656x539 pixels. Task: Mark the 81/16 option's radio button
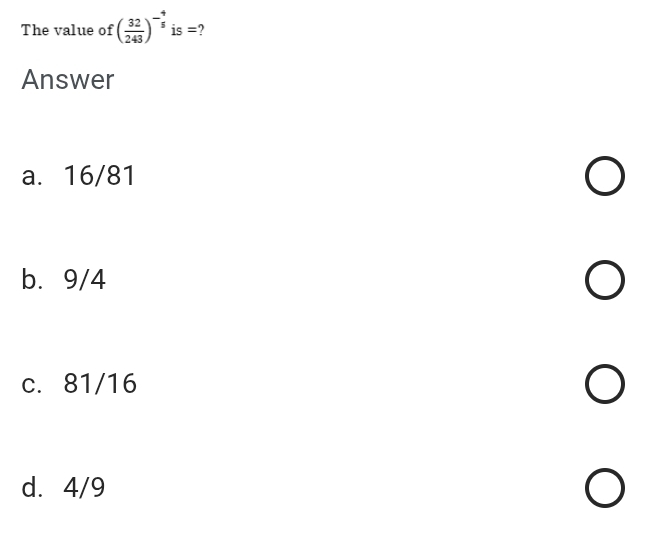(x=606, y=385)
